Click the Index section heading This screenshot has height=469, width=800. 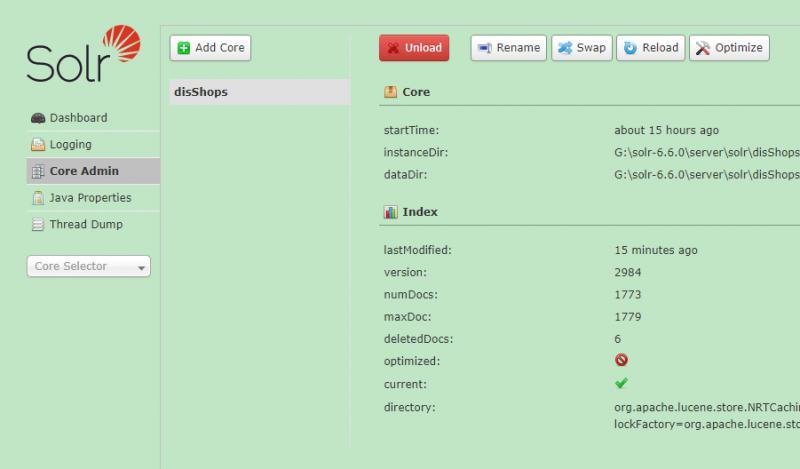420,212
